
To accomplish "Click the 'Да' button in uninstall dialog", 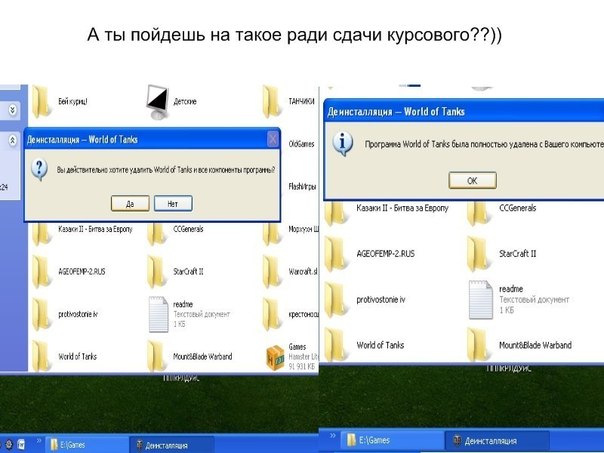I will click(x=130, y=203).
